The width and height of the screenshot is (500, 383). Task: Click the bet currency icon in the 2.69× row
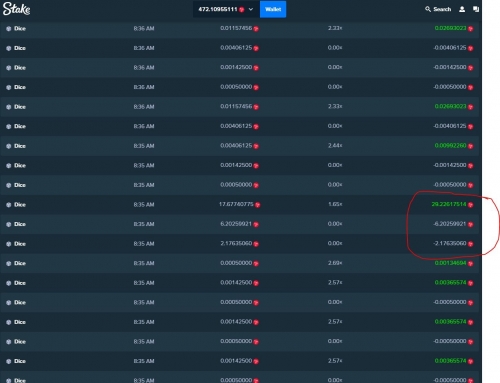coord(256,264)
